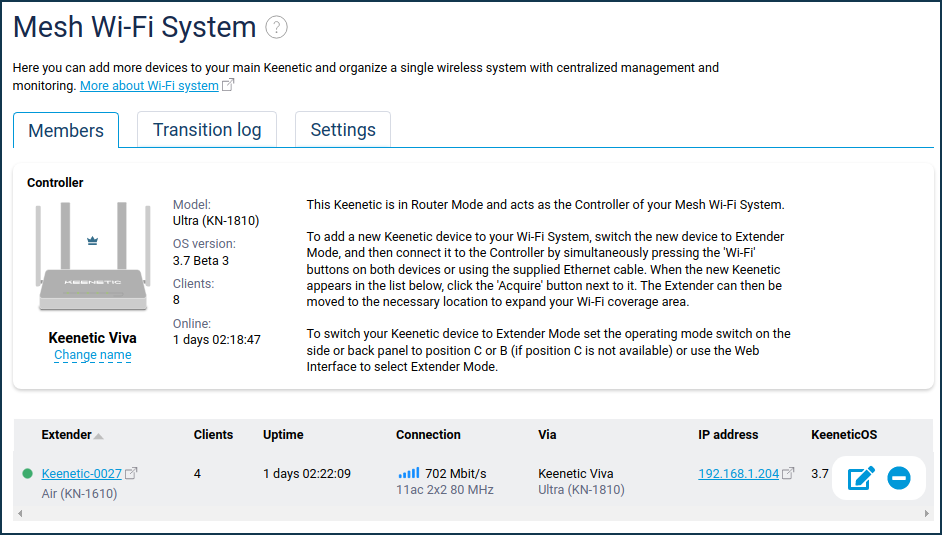This screenshot has height=535, width=942.
Task: Edit the Keenetic-0027 extender entry
Action: click(861, 478)
